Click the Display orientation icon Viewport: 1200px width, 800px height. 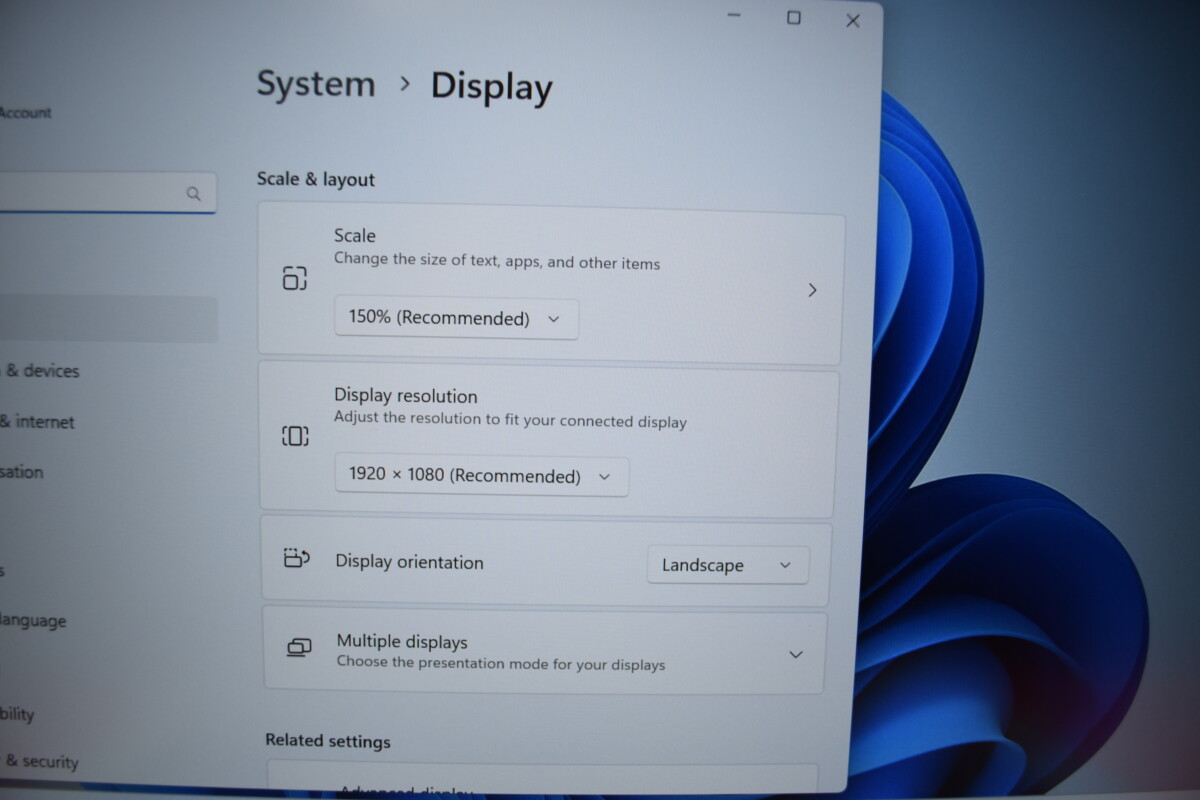(x=296, y=558)
